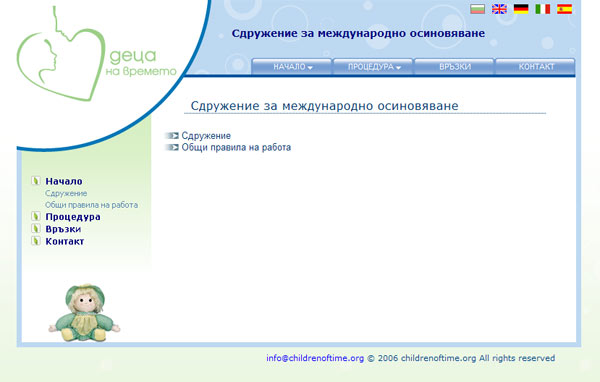Click the leaf icon beside Контакт
Screen dimensions: 600x382
click(36, 241)
